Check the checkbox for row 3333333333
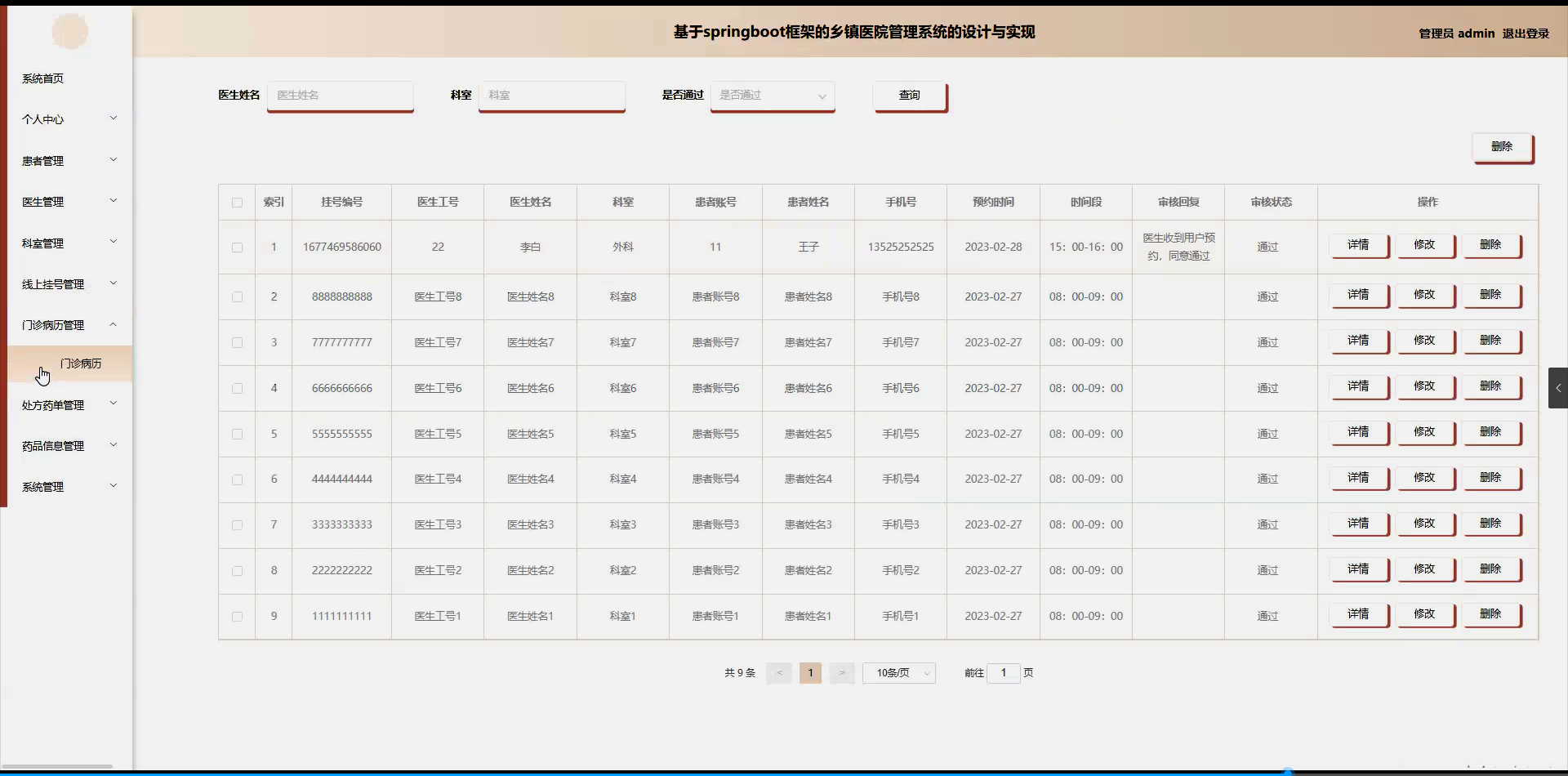1568x776 pixels. click(237, 525)
